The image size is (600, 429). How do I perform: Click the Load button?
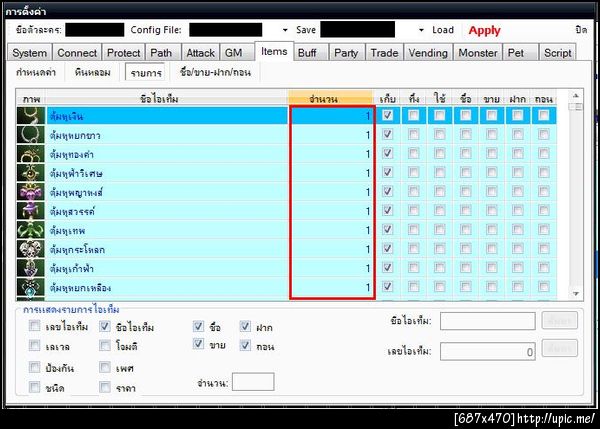pos(443,30)
